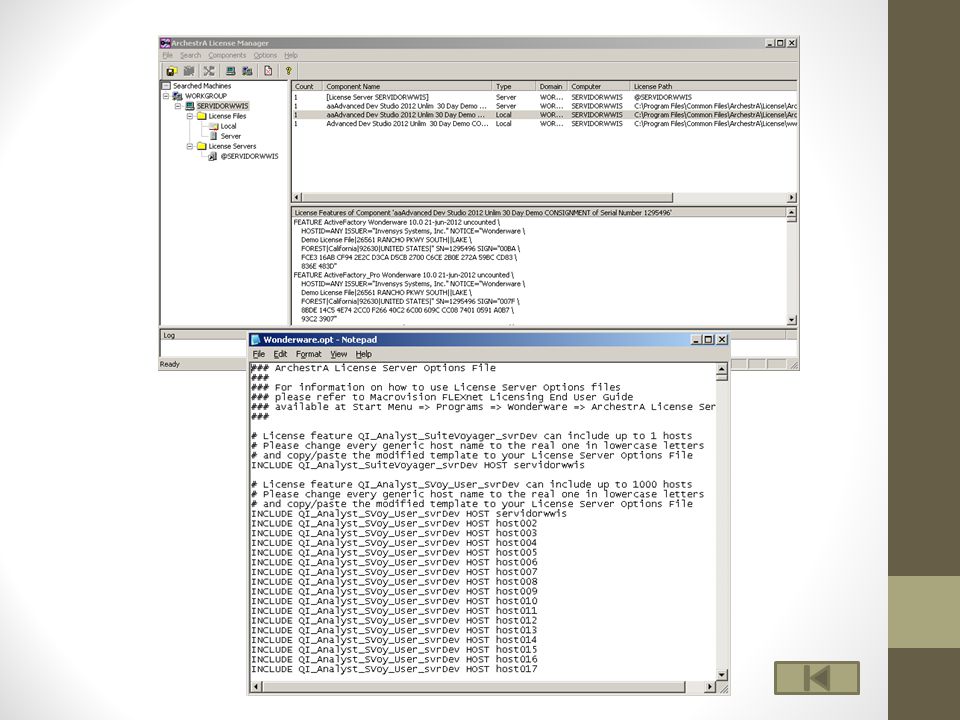Click left arrow of component list scrollbar

pyautogui.click(x=297, y=197)
